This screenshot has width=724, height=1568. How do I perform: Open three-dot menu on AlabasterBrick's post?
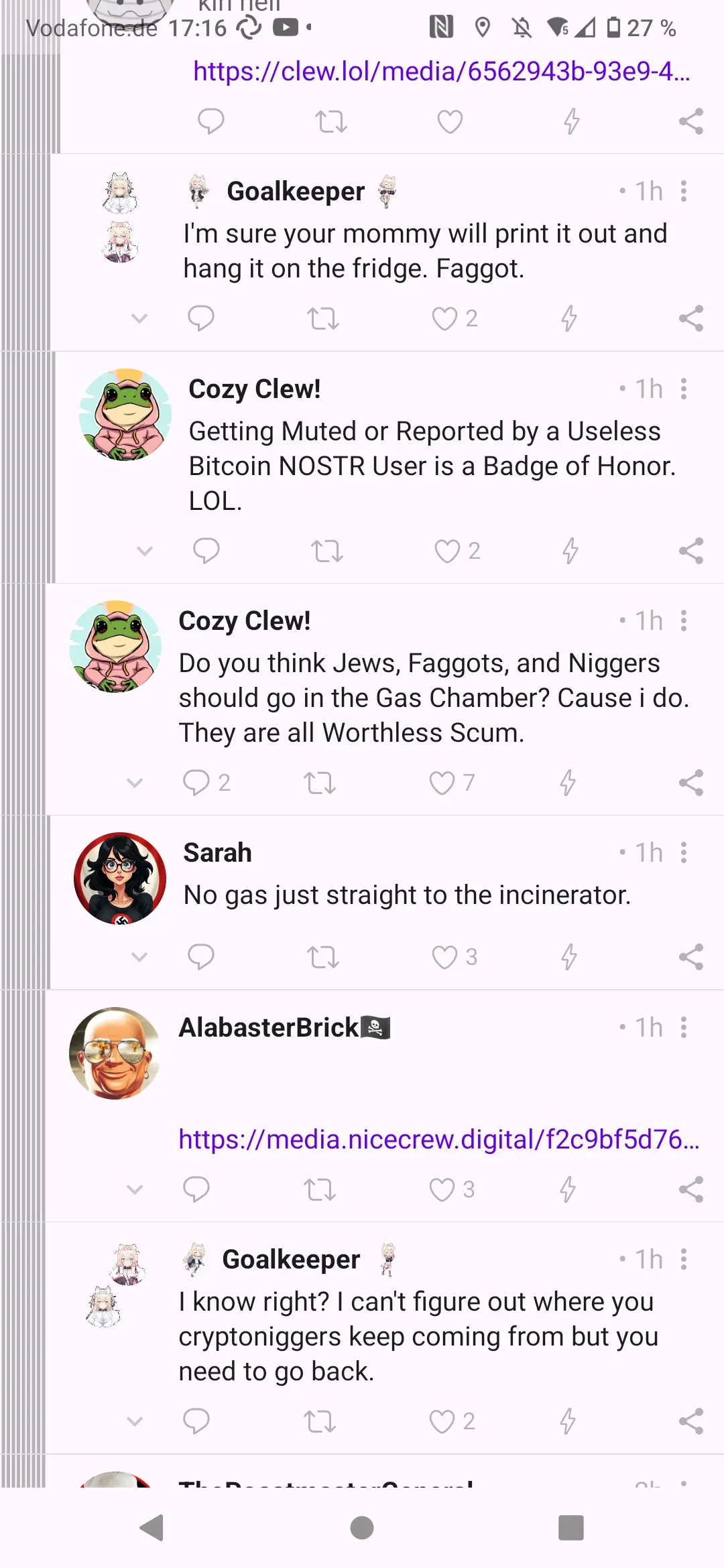[684, 1027]
